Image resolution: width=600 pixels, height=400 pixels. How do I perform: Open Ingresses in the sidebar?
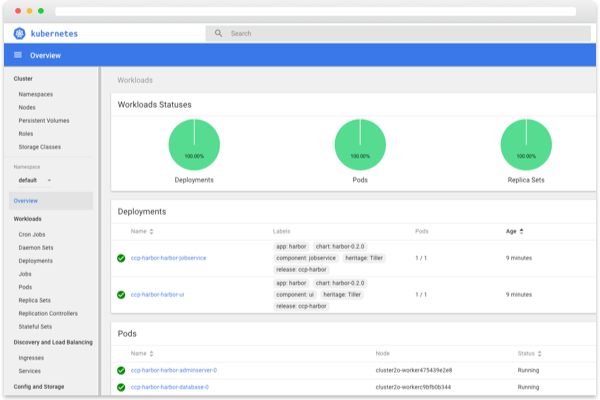click(31, 358)
